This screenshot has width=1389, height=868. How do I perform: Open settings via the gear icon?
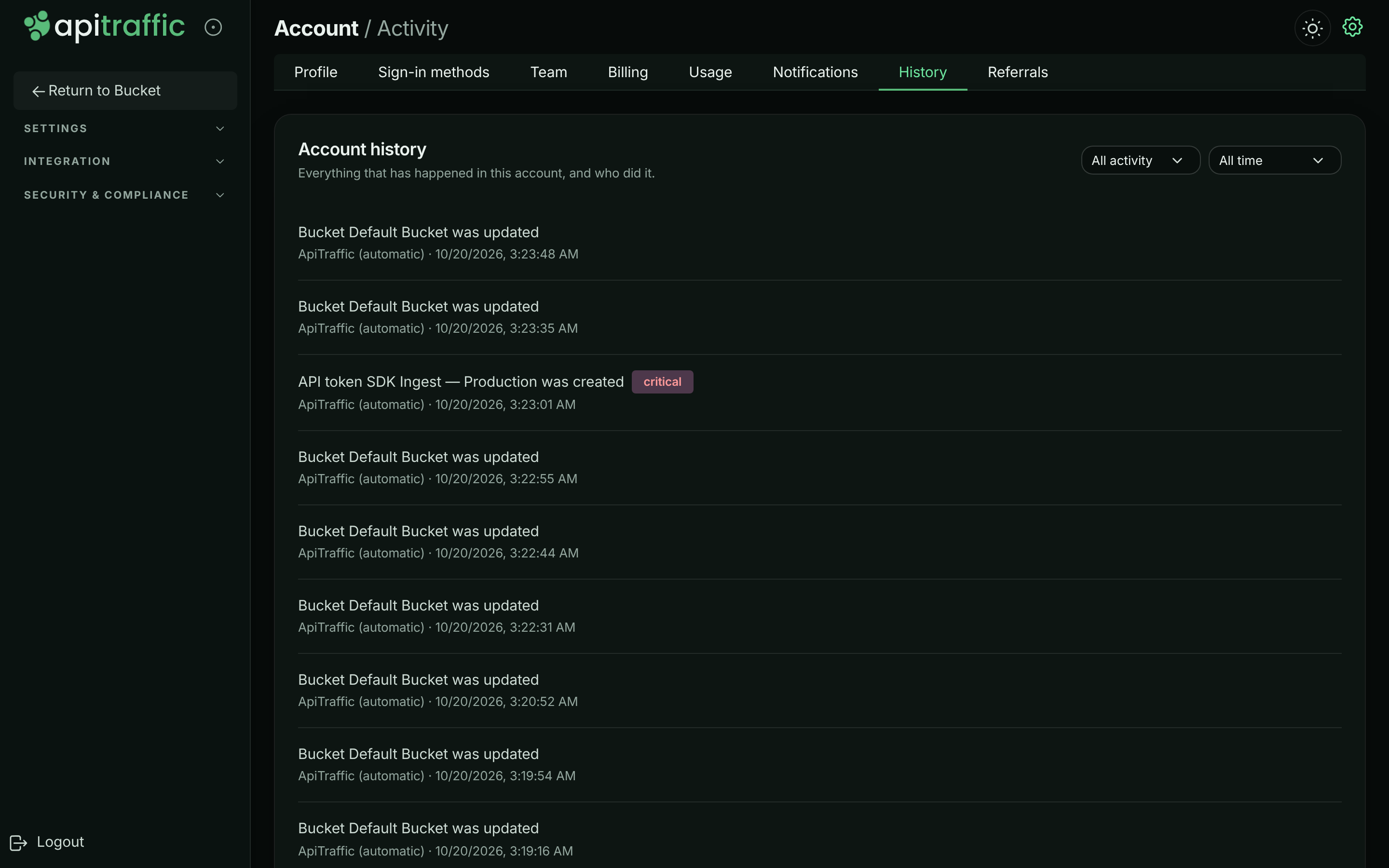pyautogui.click(x=1352, y=27)
